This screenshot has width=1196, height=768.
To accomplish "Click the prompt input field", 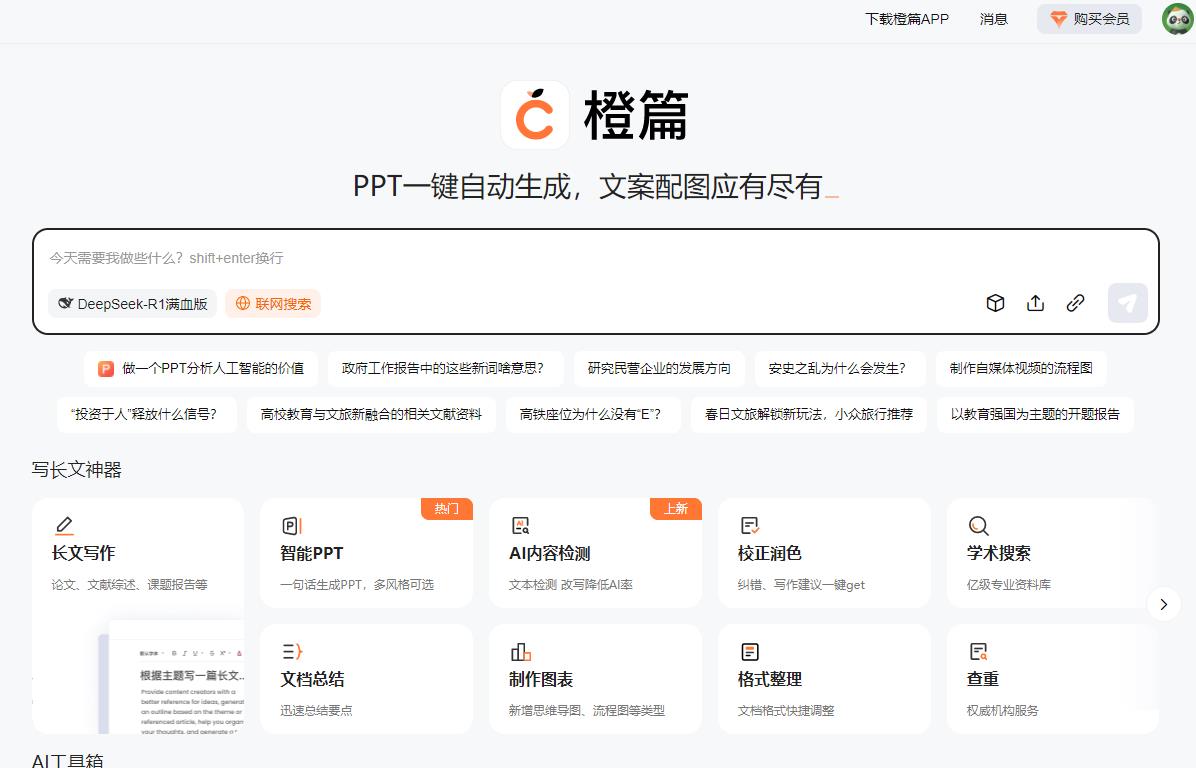I will coord(596,259).
